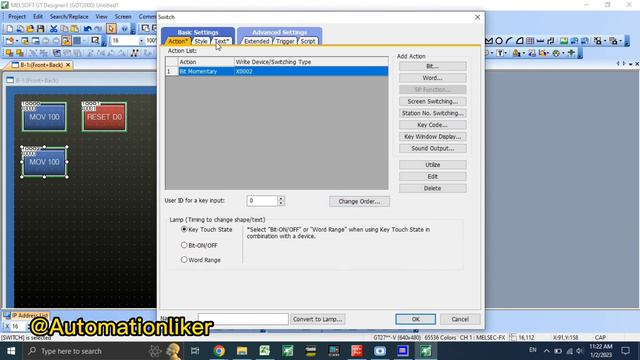Click Station No. Switching... button

pyautogui.click(x=433, y=113)
